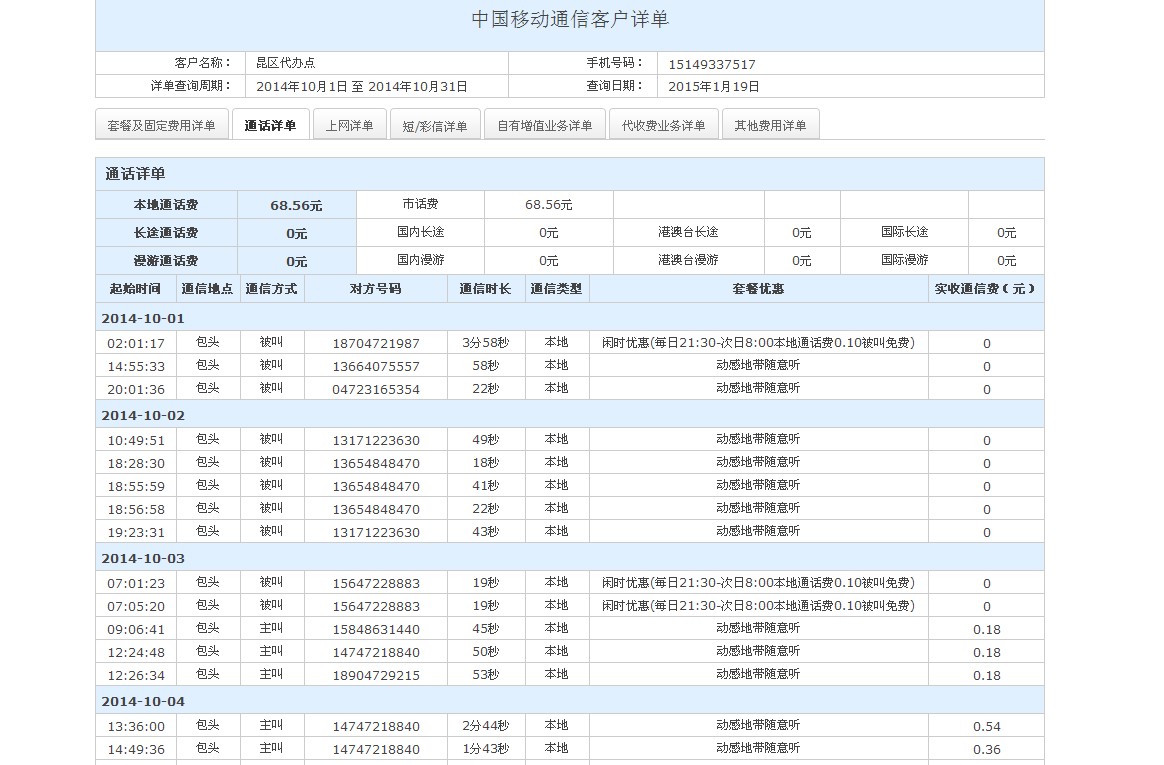Select the 2014-10-03 date group row
The height and width of the screenshot is (765, 1164).
(143, 558)
